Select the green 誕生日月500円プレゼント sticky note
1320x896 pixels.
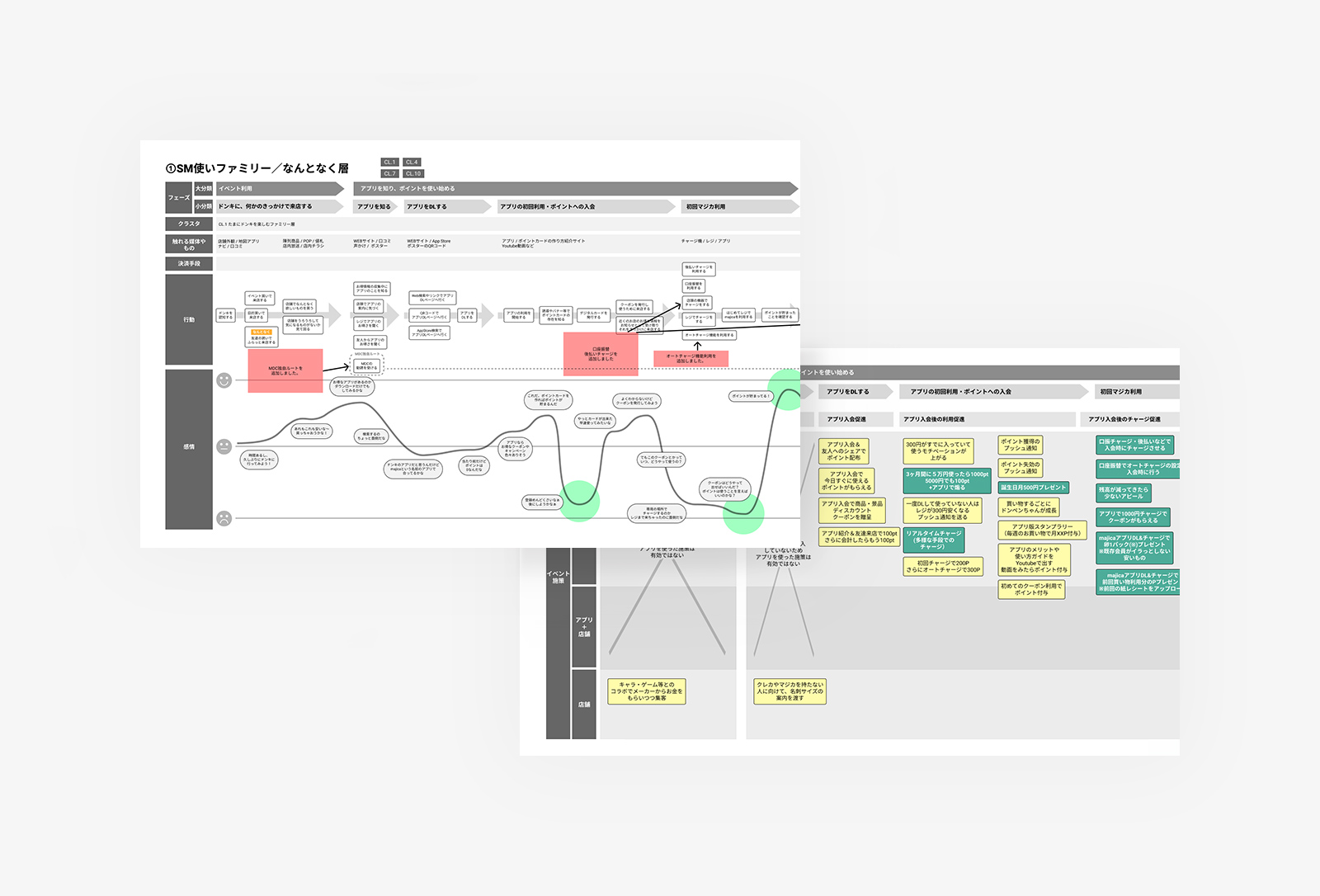pyautogui.click(x=1033, y=488)
